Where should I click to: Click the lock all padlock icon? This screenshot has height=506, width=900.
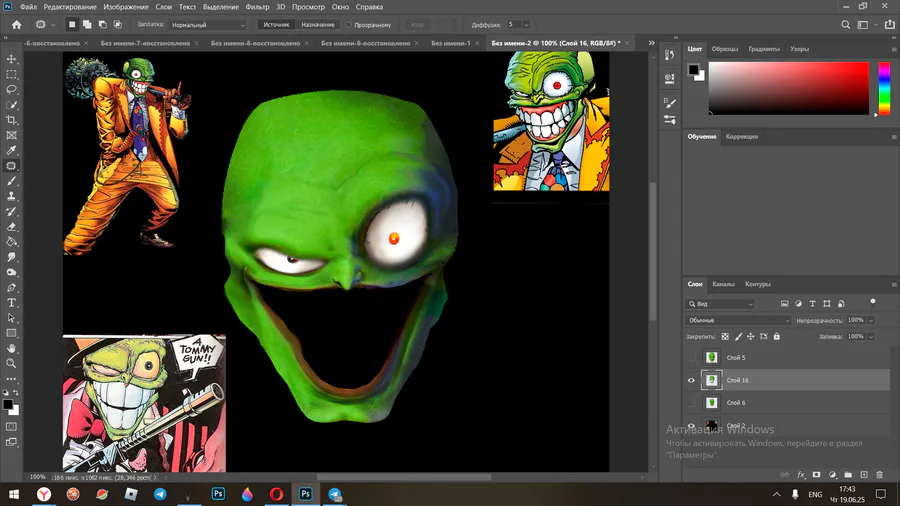tap(777, 337)
